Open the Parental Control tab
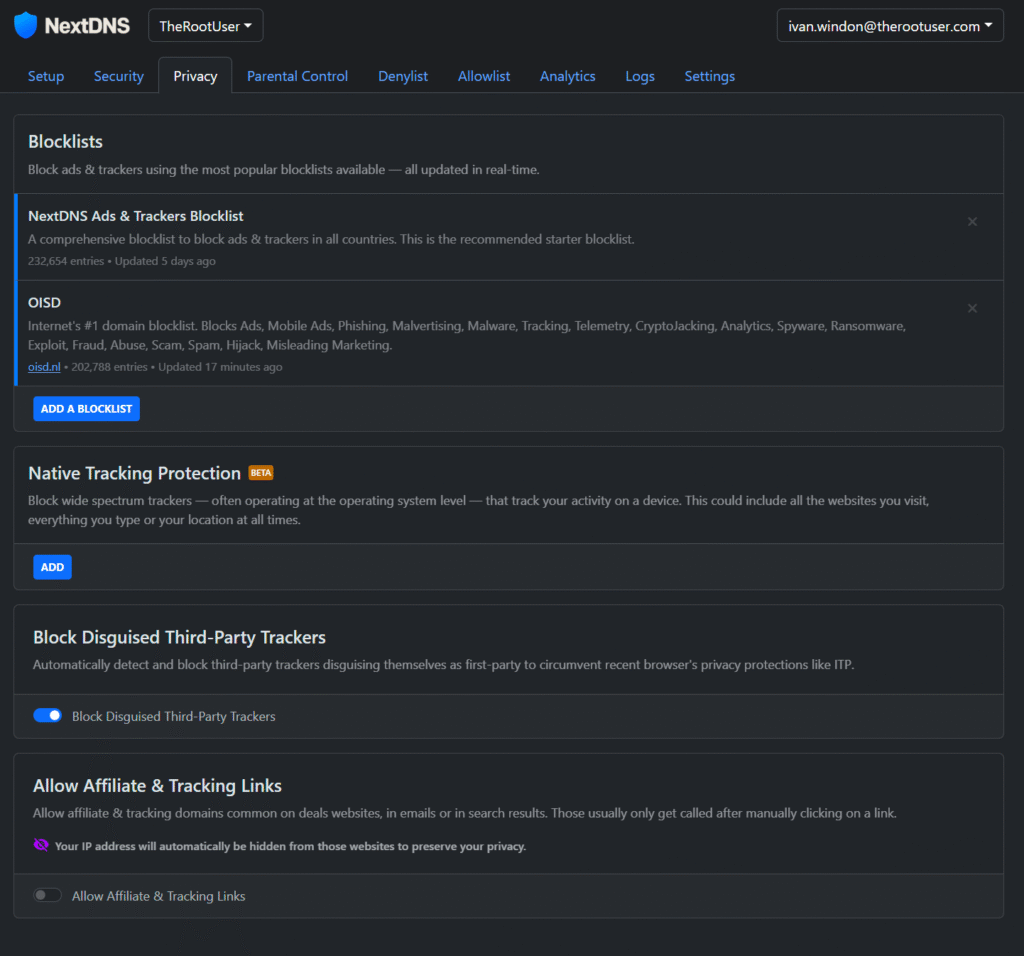Image resolution: width=1024 pixels, height=956 pixels. coord(297,76)
